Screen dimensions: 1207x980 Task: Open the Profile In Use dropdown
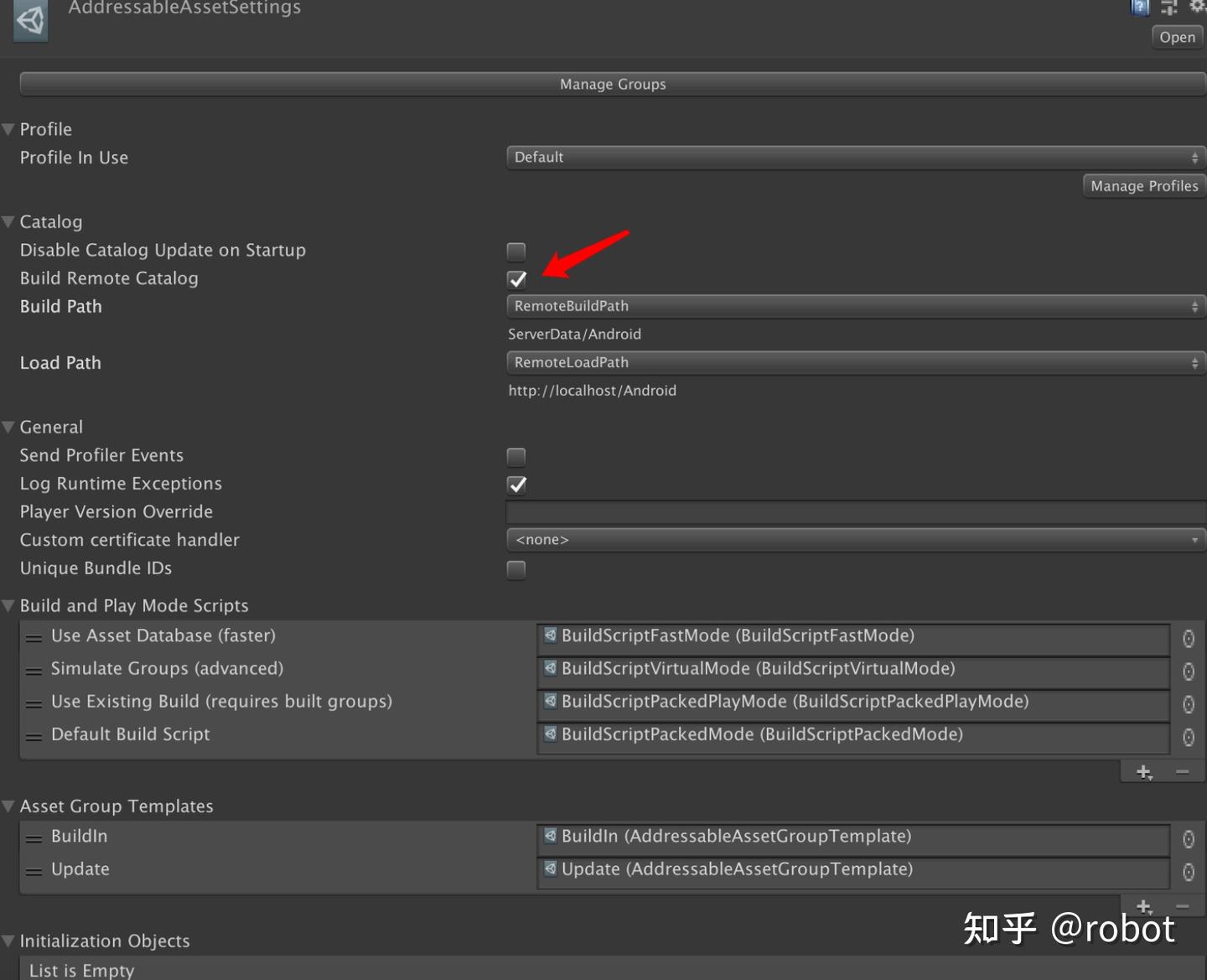coord(856,158)
